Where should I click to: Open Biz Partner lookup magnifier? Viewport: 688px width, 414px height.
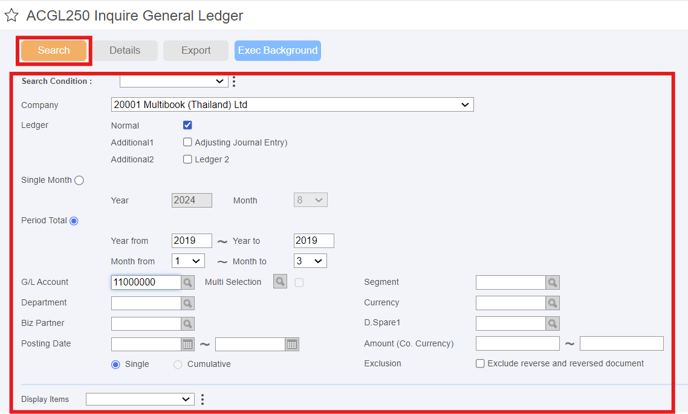(188, 324)
